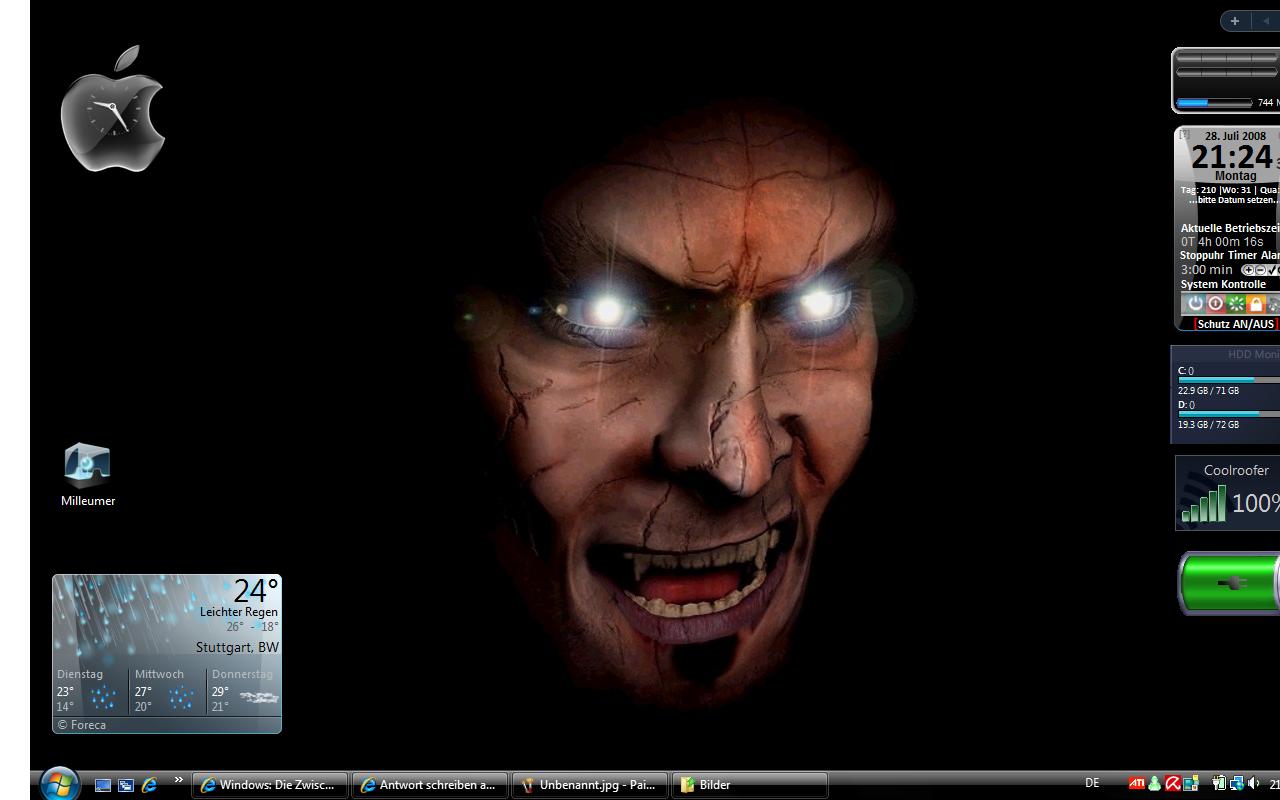Screen dimensions: 1280x800
Task: Click the power plug battery tray icon
Action: tap(1219, 785)
